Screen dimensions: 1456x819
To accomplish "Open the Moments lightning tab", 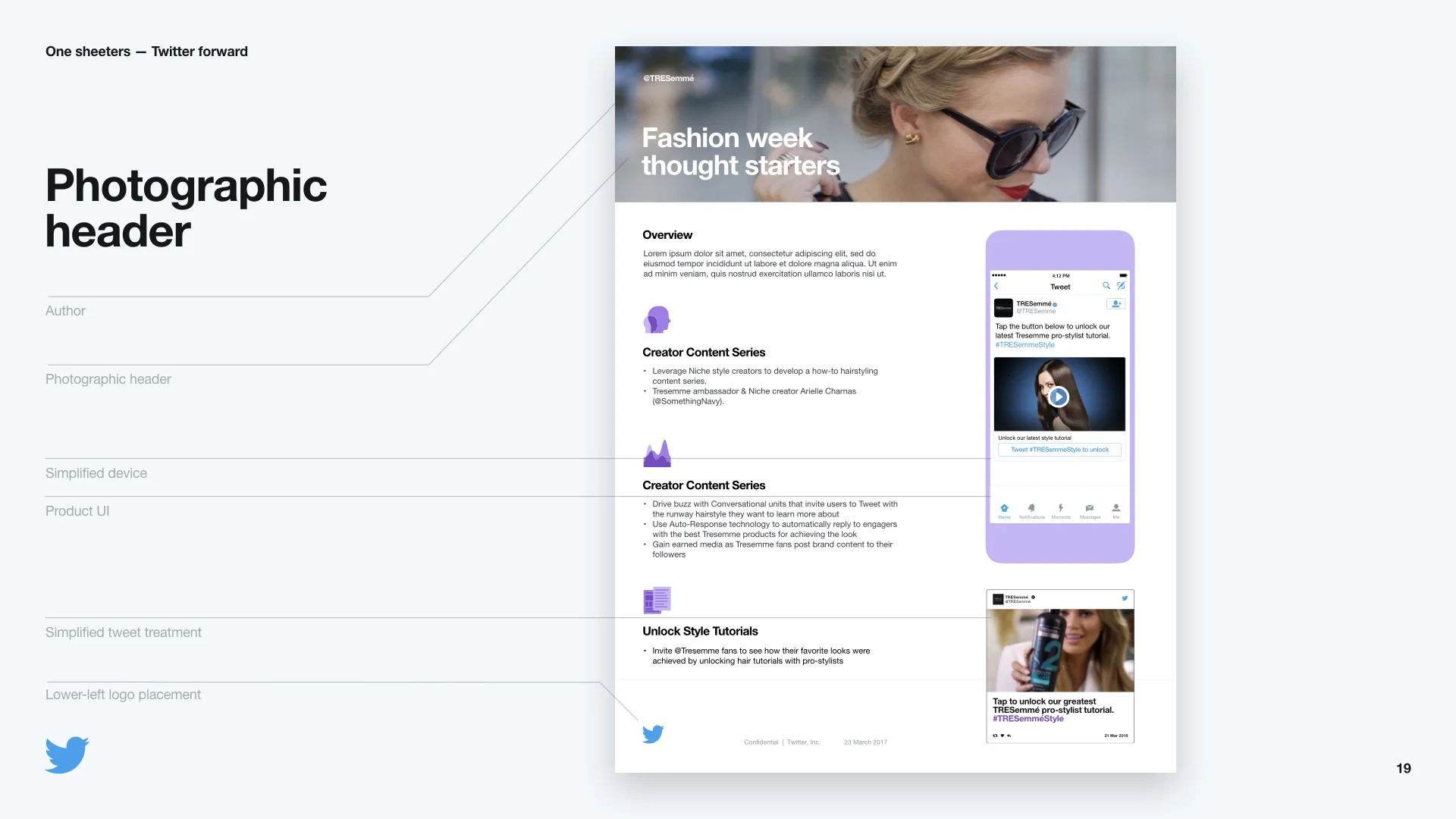I will pos(1061,509).
